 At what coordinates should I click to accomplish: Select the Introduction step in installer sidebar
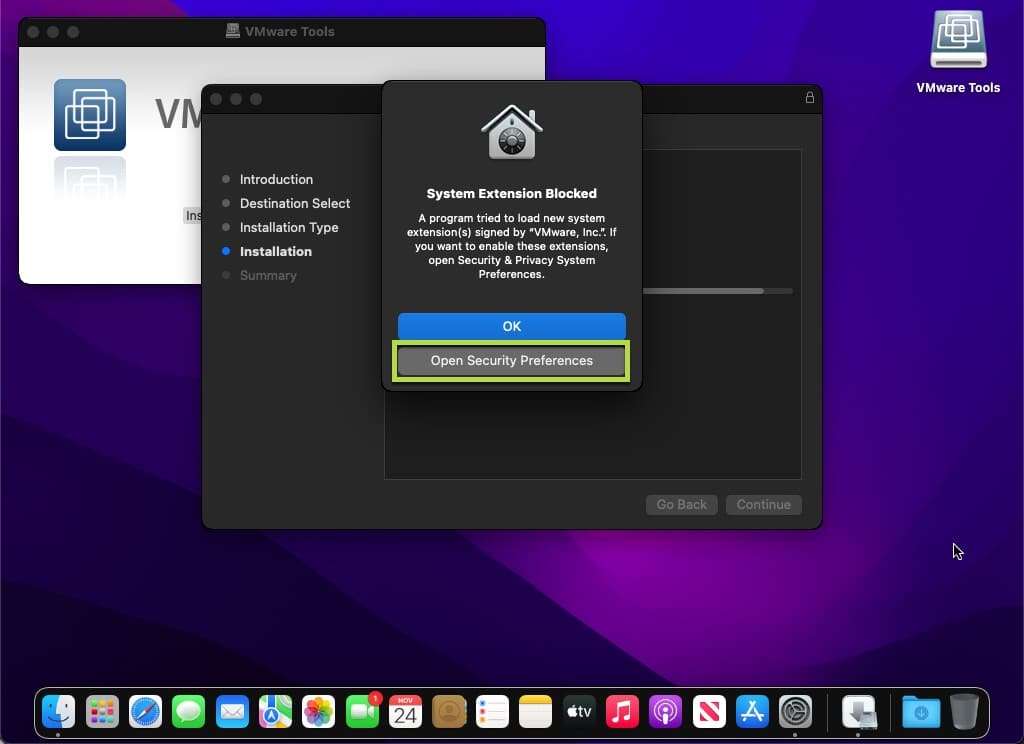point(276,179)
